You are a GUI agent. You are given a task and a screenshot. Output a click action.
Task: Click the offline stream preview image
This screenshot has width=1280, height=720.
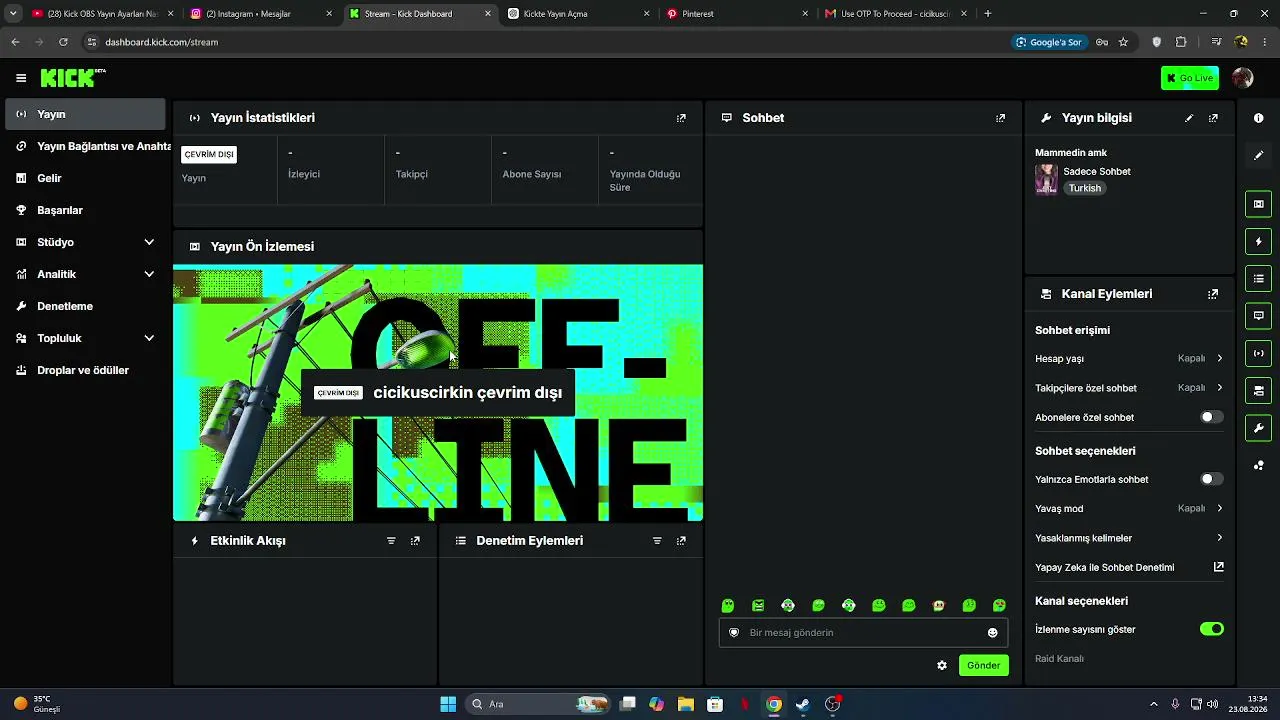coord(438,393)
